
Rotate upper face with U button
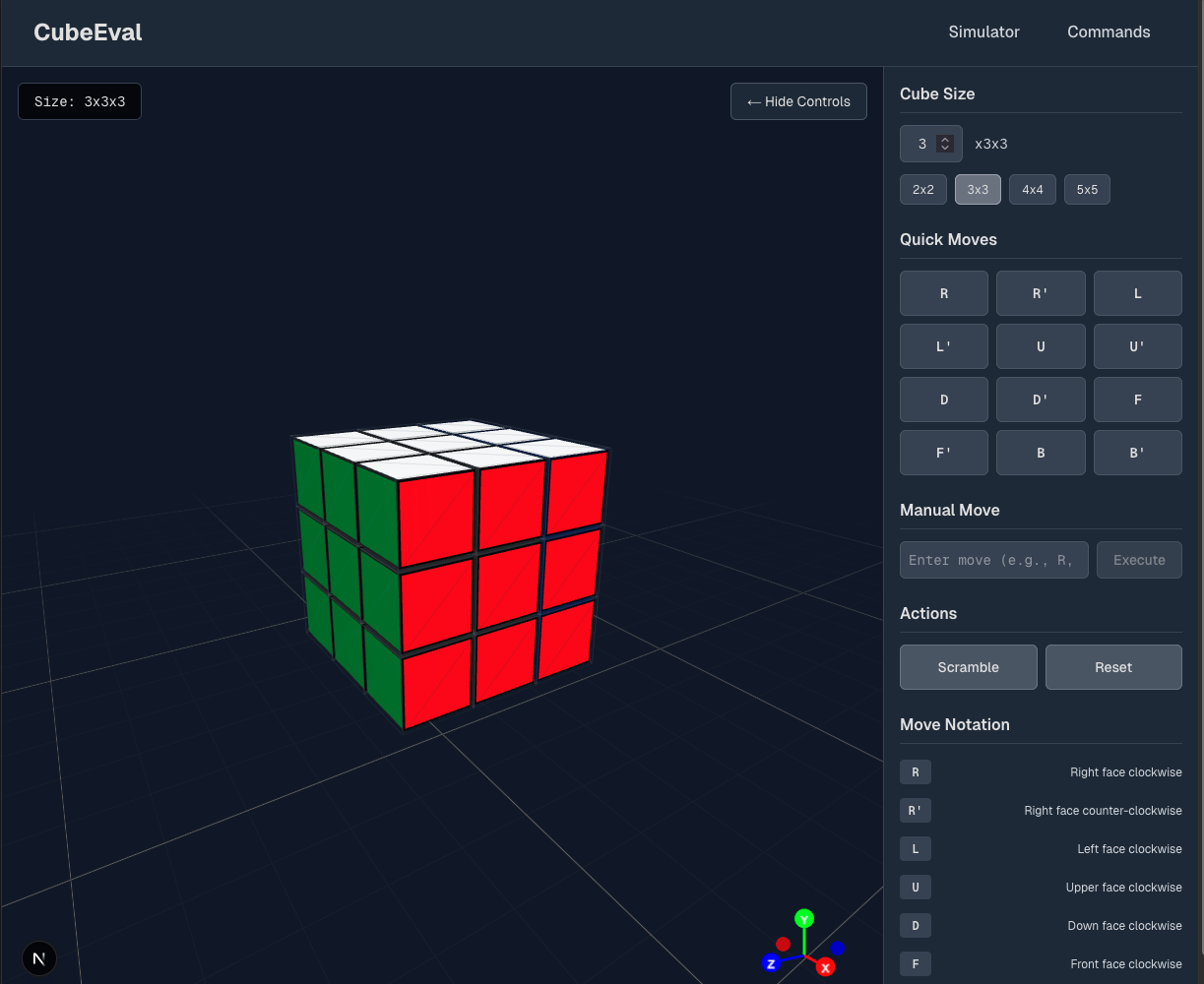tap(1041, 346)
